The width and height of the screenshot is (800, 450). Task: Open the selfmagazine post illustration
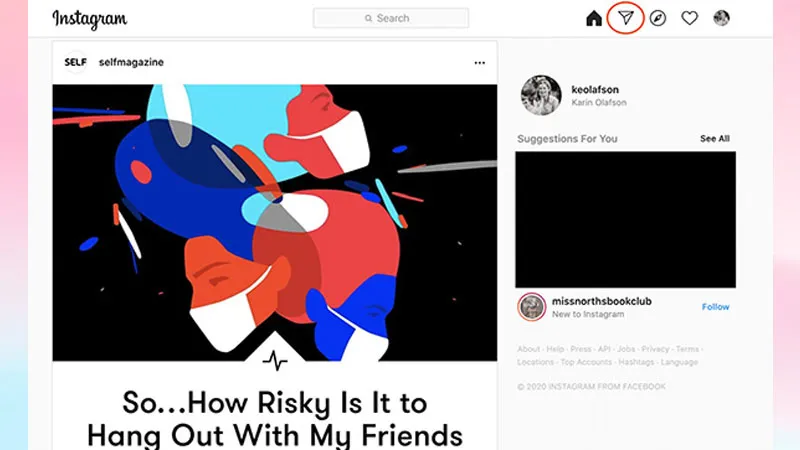(274, 222)
